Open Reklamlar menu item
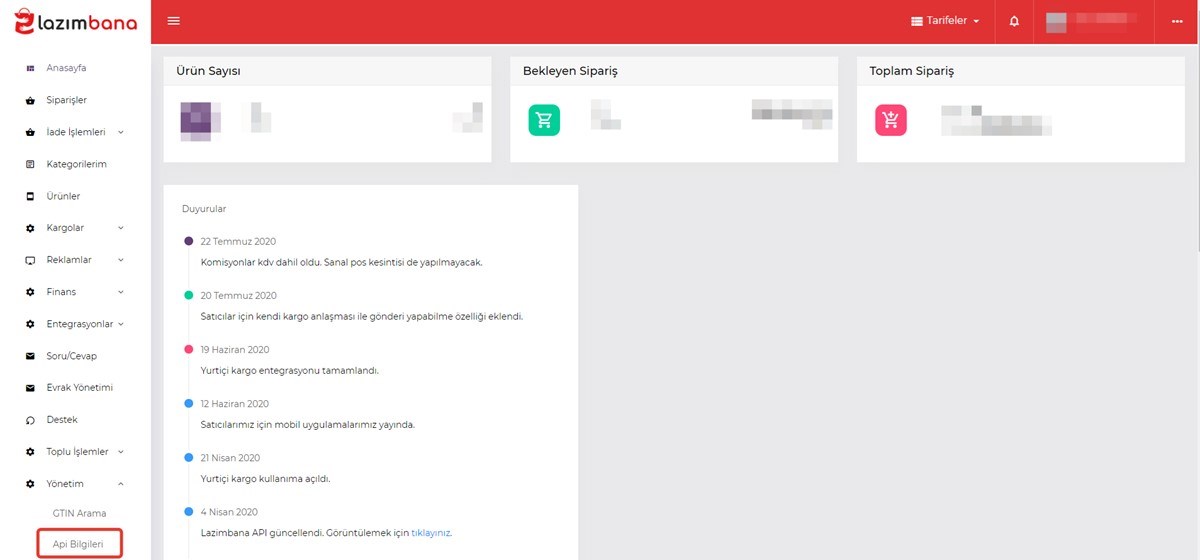This screenshot has height=560, width=1200. 69,260
